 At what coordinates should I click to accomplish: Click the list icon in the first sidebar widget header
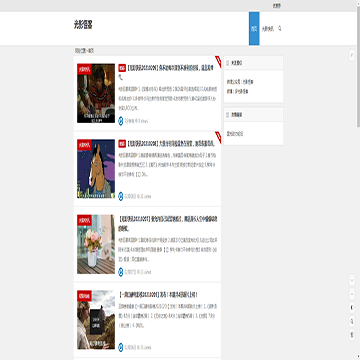pyautogui.click(x=228, y=63)
